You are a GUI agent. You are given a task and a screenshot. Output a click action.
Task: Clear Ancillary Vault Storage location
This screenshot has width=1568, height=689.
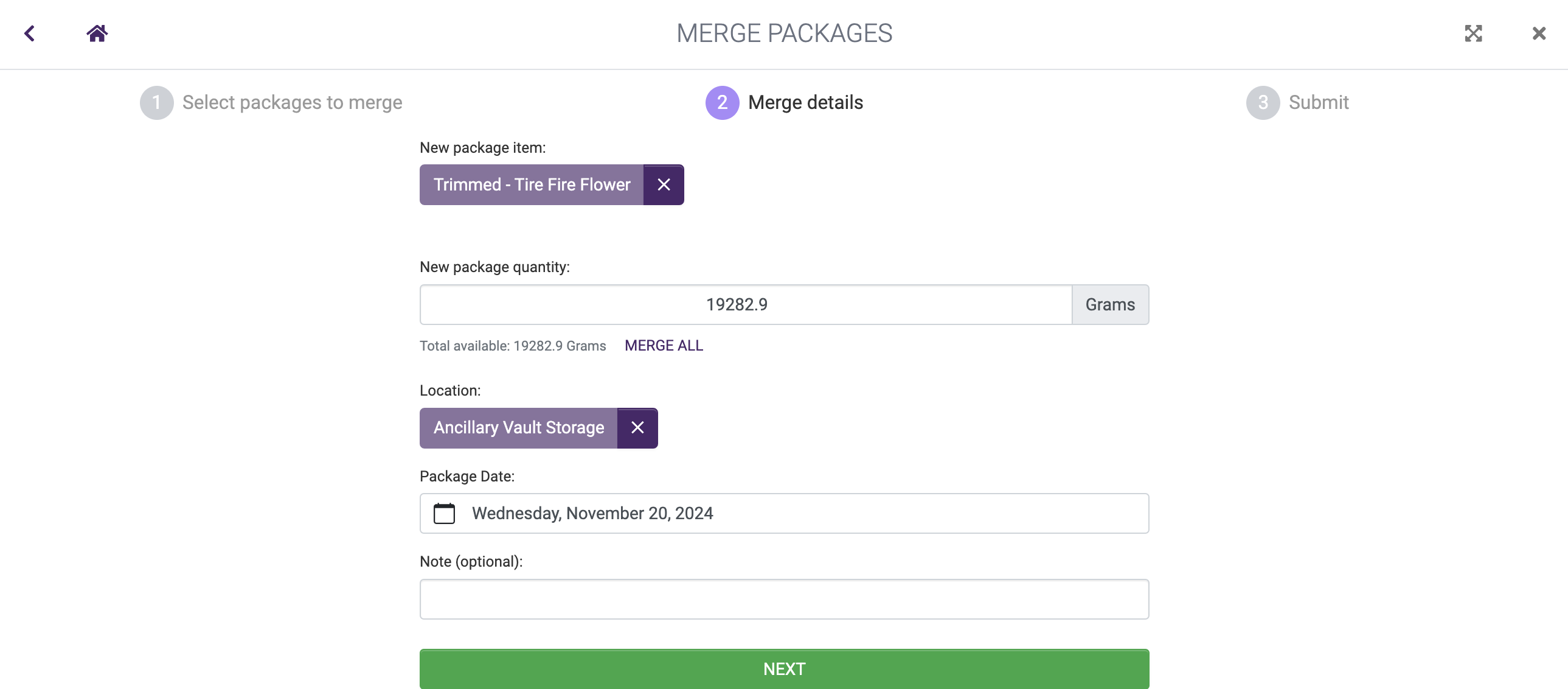(637, 428)
